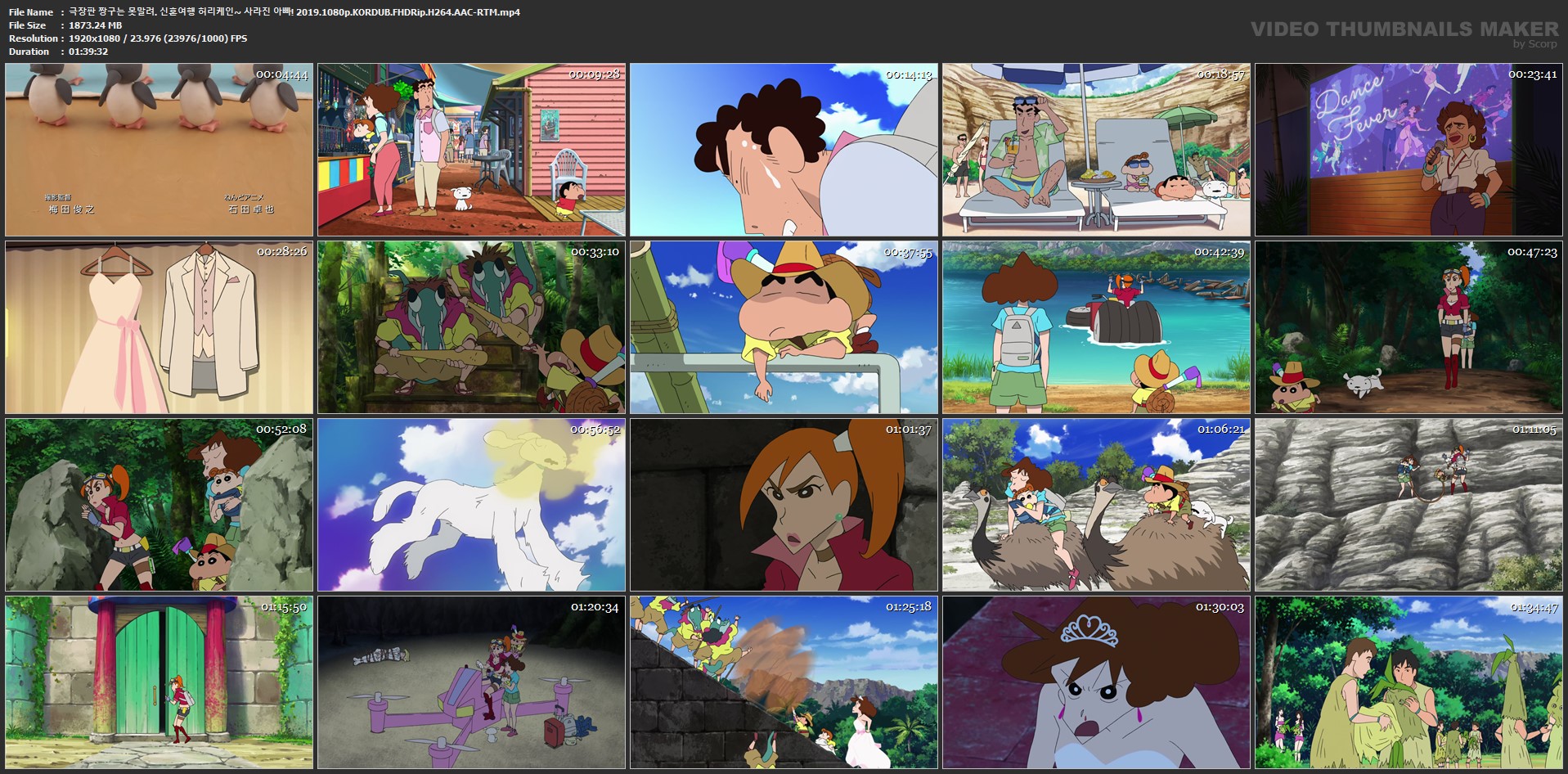Open the 00:14:13 sweating face thumbnail
This screenshot has width=1568, height=774.
(x=784, y=150)
